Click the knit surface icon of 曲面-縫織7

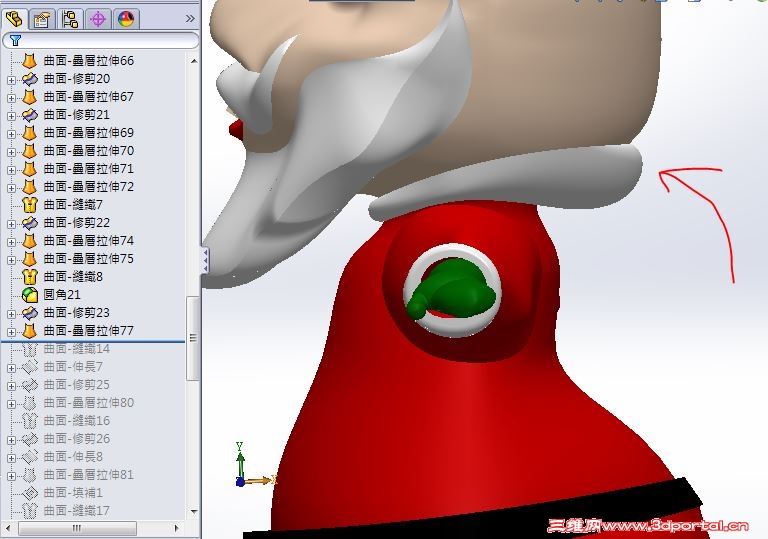[30, 205]
